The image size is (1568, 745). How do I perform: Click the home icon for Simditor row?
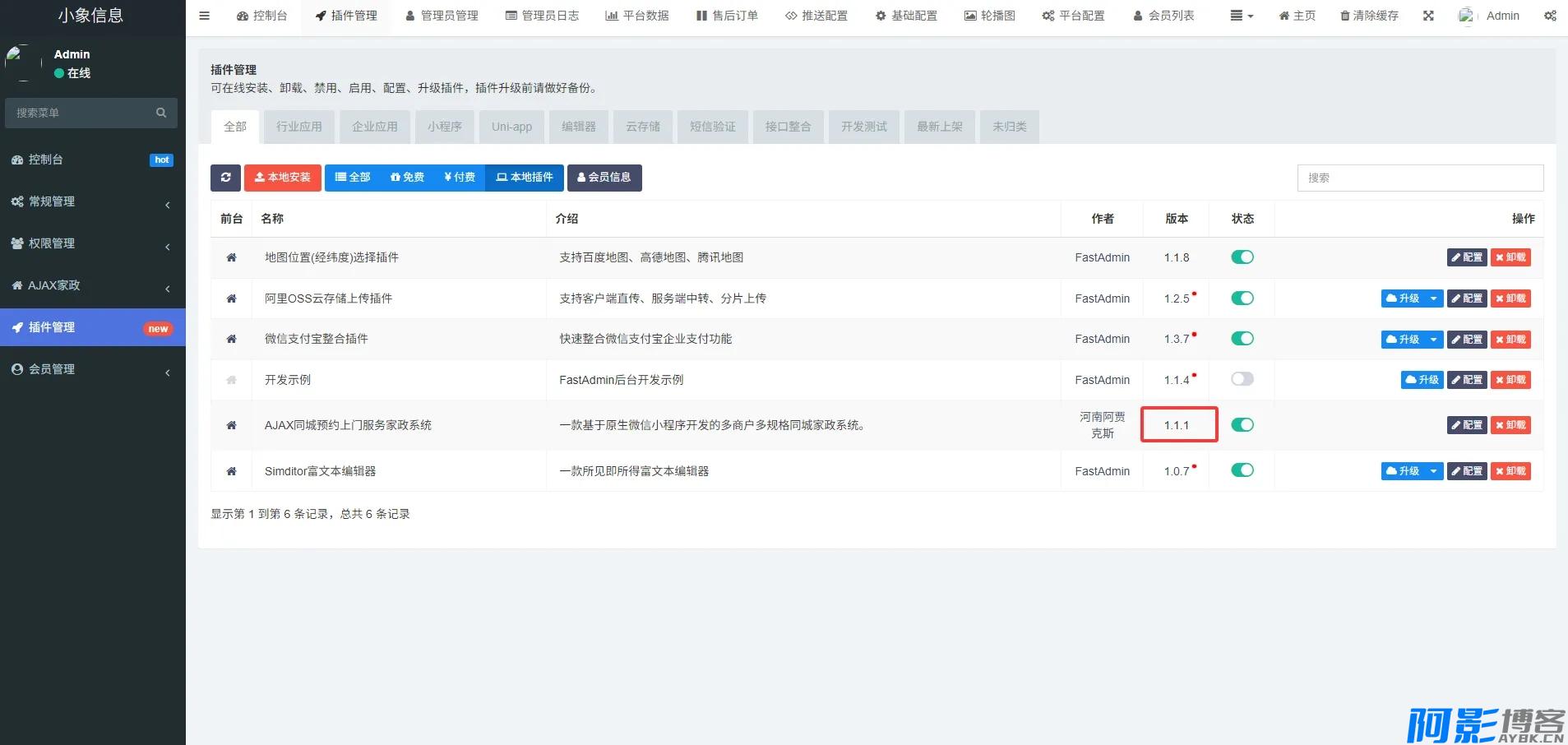point(231,471)
